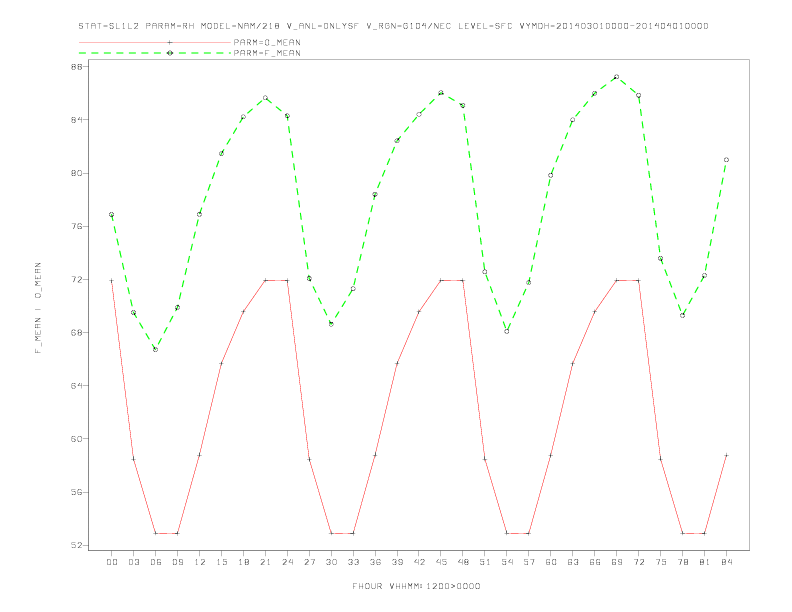Click x-axis forecast hour label 03

coord(134,562)
